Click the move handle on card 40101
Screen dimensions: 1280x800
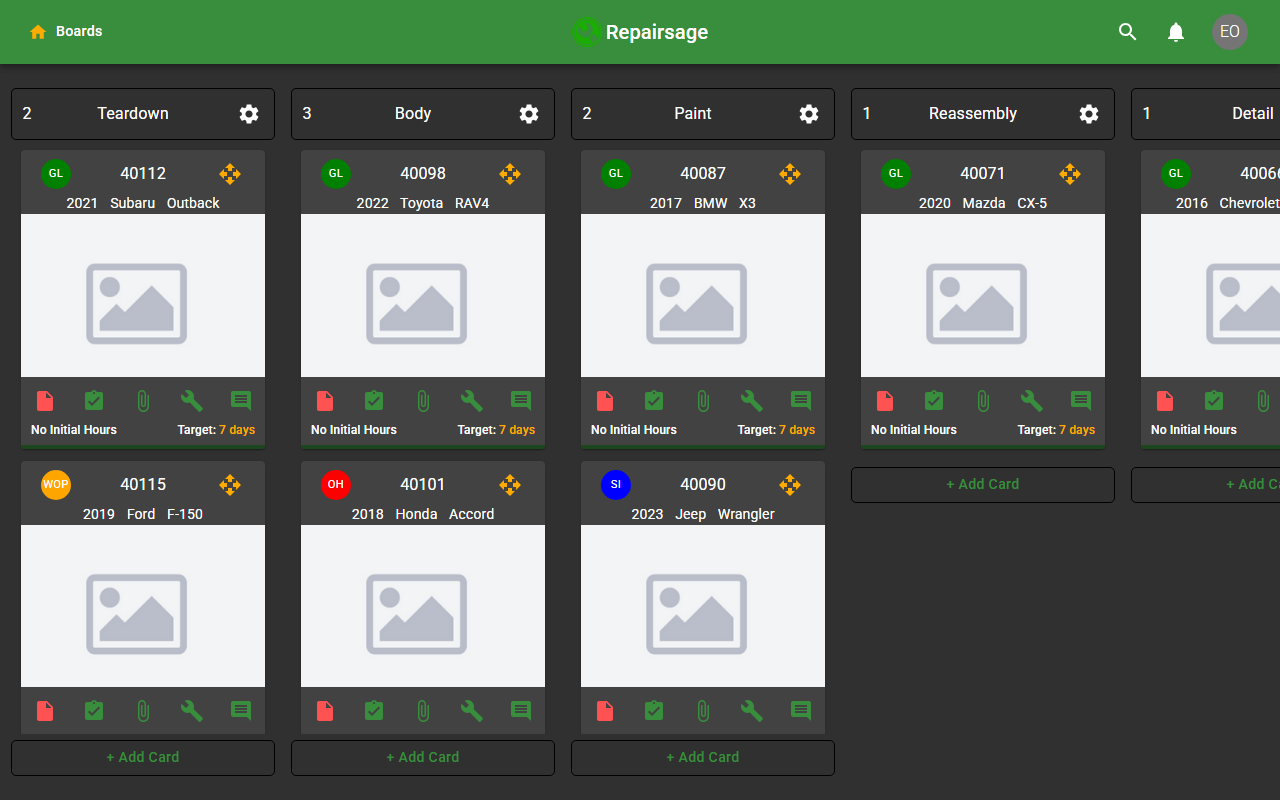pyautogui.click(x=510, y=485)
